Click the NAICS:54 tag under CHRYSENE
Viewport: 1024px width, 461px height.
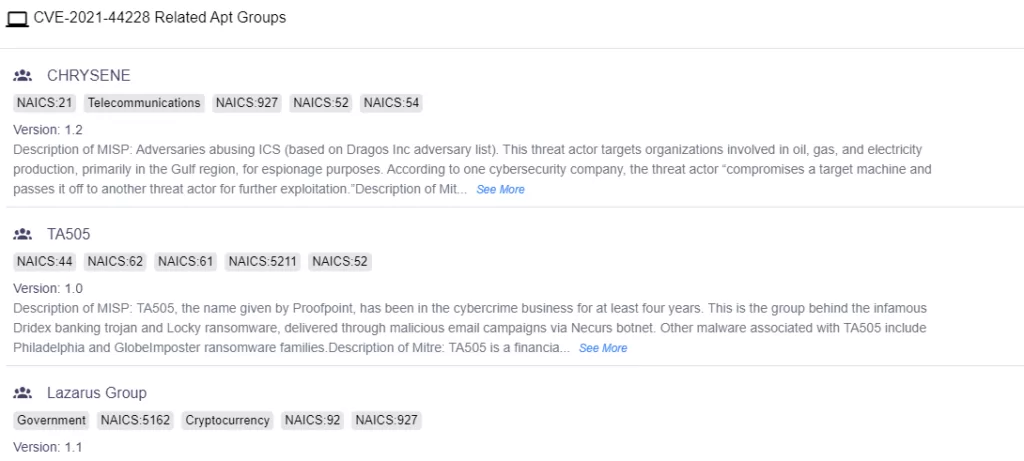tap(391, 103)
